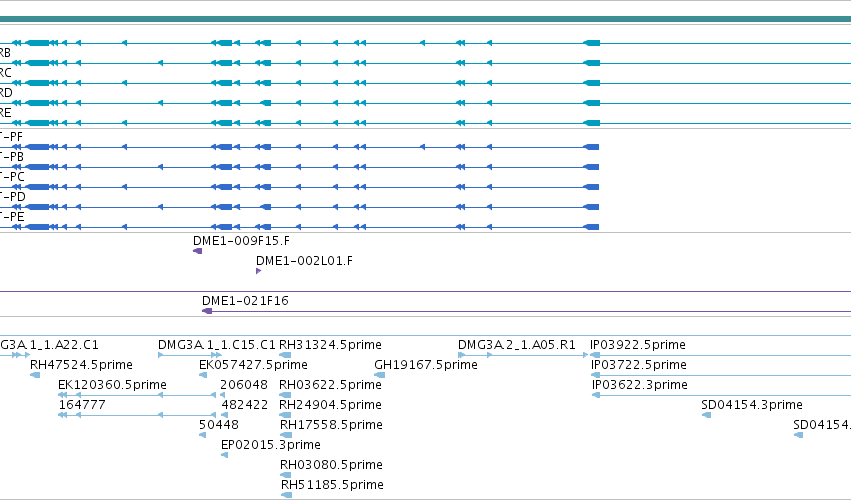Select the RH03622.5prime EST label
This screenshot has height=500, width=851.
[x=330, y=385]
